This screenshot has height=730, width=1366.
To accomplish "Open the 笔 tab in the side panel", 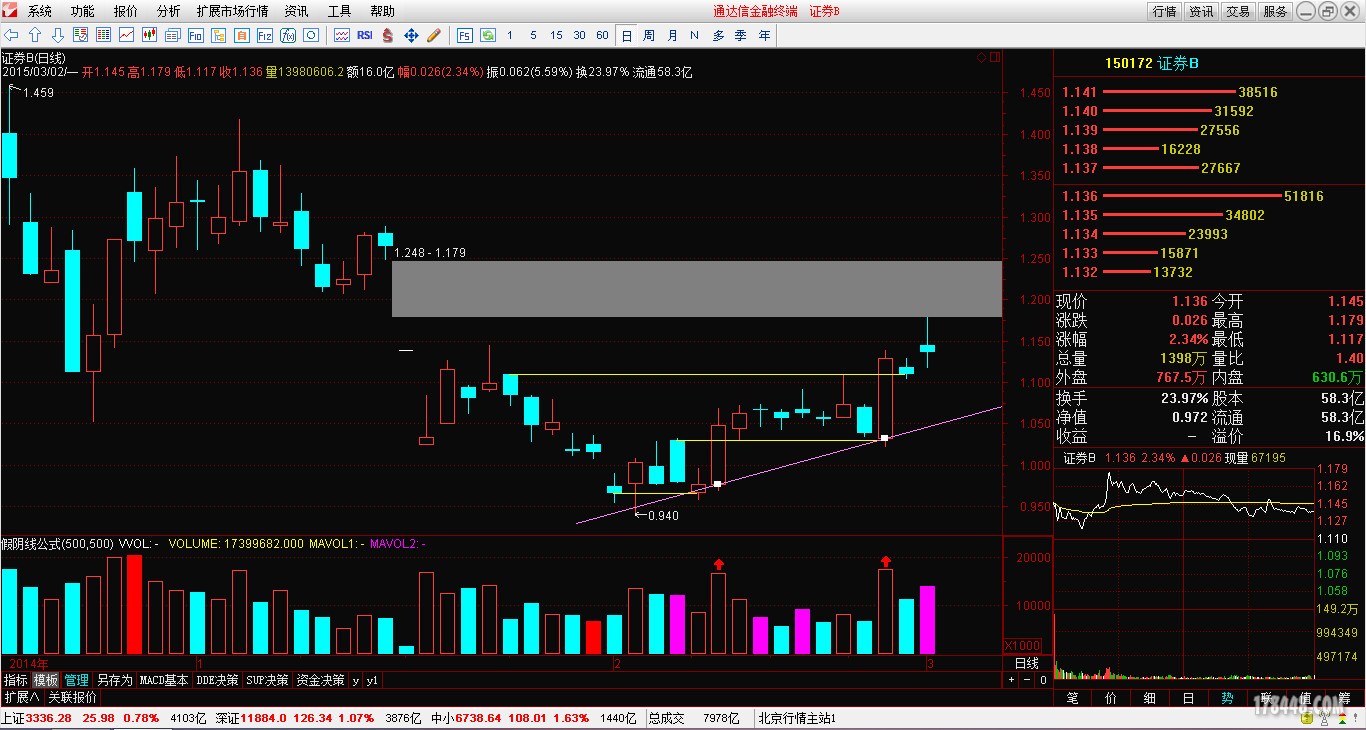I will coord(1072,698).
